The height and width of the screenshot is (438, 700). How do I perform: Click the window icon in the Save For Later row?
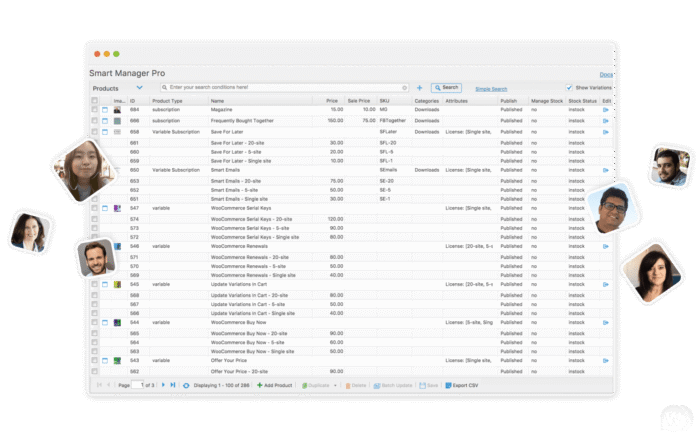(x=105, y=132)
